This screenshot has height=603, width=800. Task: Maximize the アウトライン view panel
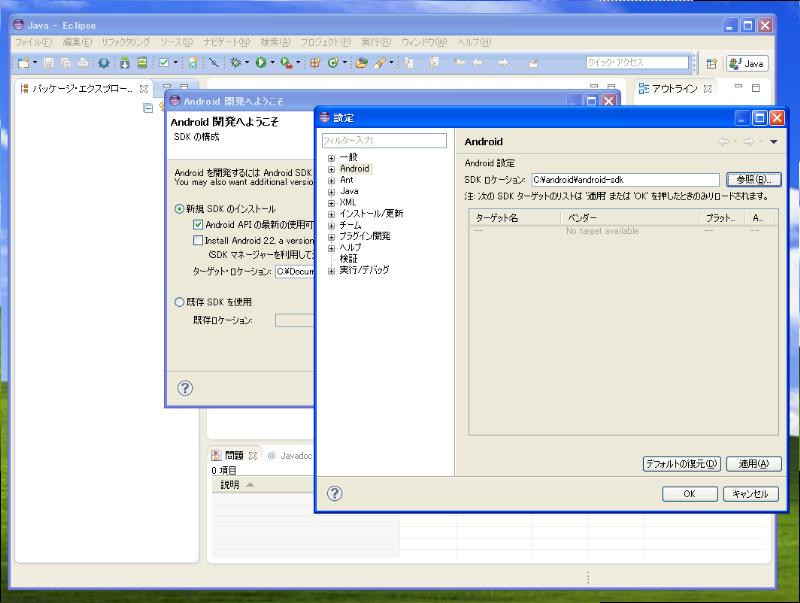[x=756, y=88]
